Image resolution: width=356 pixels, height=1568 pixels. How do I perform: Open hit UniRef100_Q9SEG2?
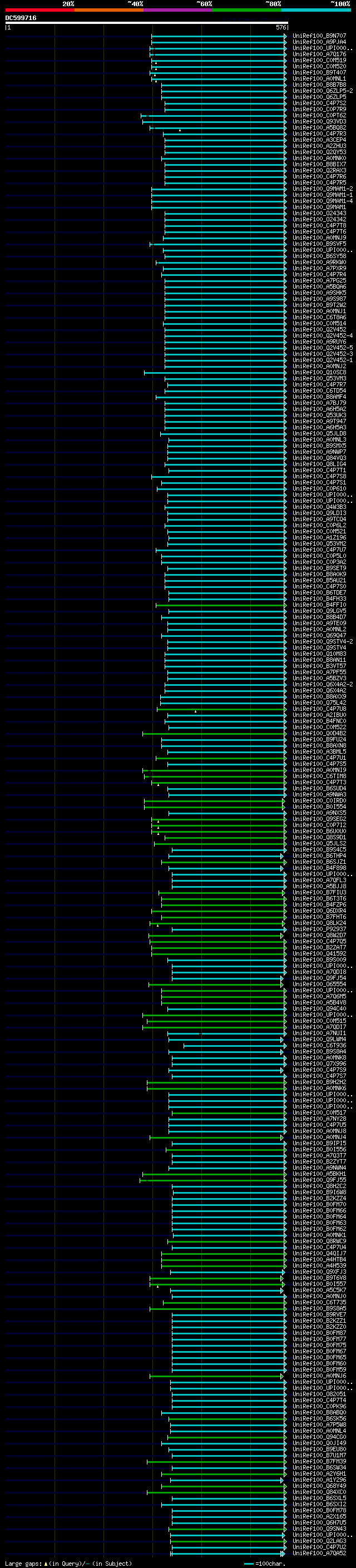click(319, 819)
